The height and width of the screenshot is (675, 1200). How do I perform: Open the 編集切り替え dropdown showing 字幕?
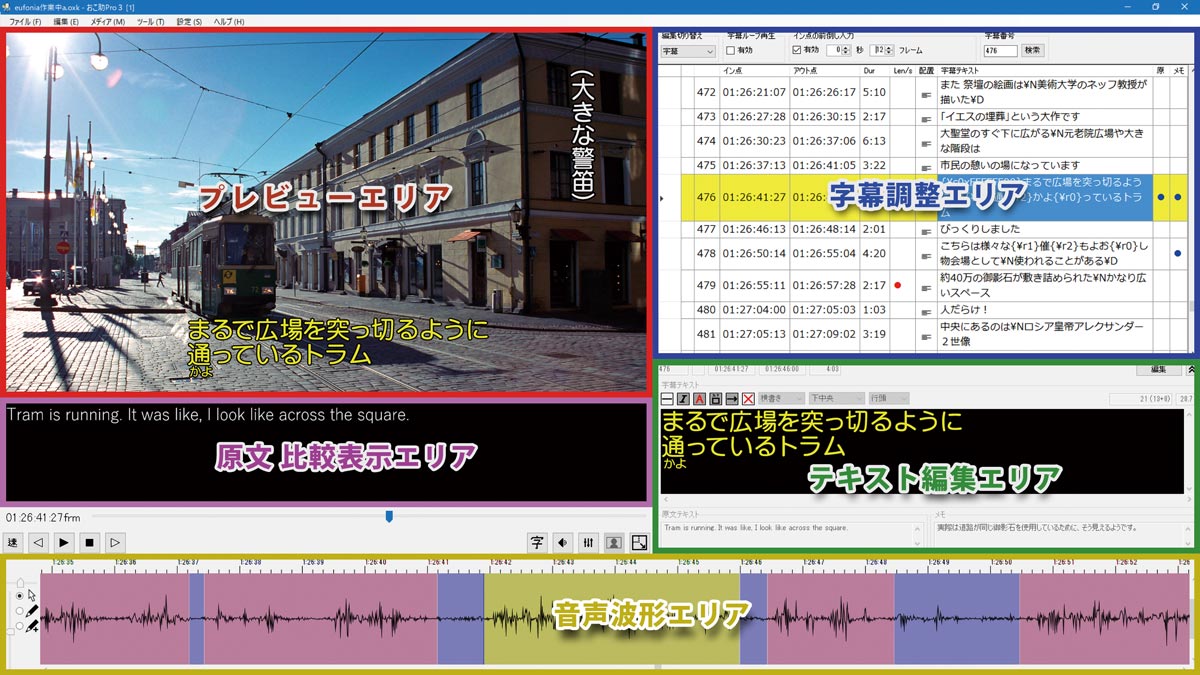[690, 49]
